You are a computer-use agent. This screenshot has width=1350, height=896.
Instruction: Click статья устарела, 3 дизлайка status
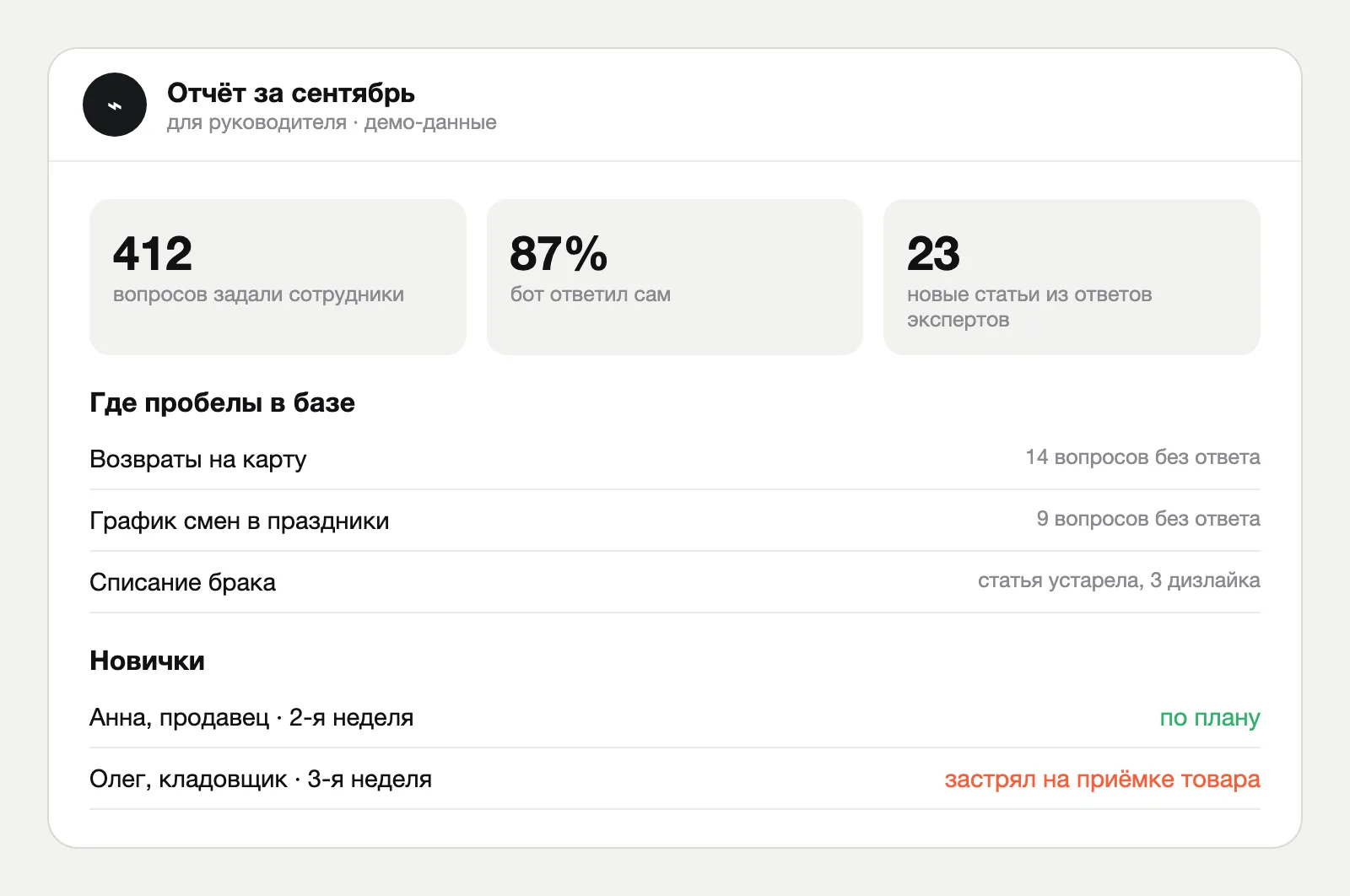click(x=1119, y=580)
